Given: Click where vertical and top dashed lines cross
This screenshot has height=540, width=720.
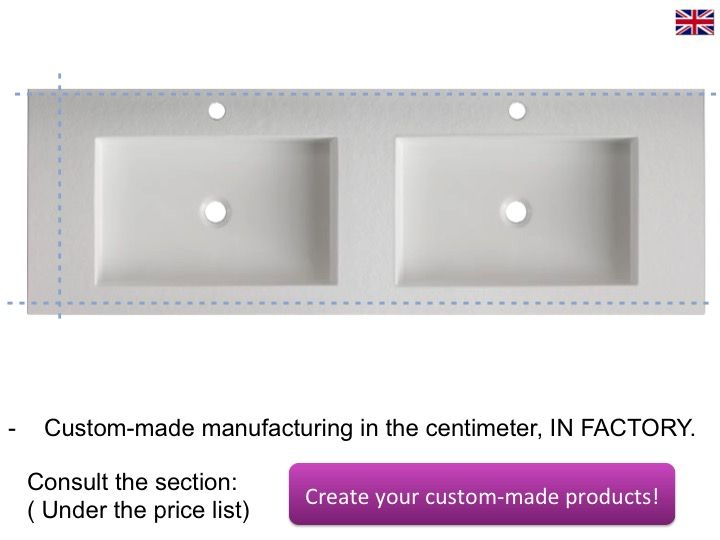Looking at the screenshot, I should click(59, 93).
